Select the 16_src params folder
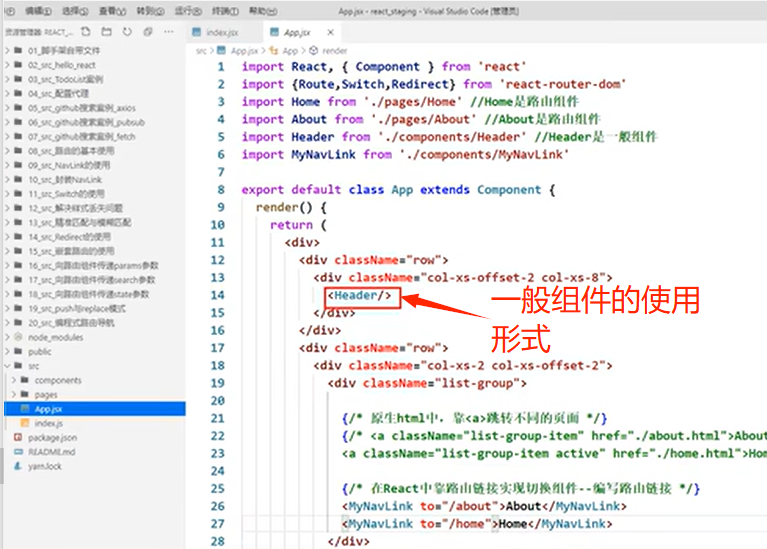Image resolution: width=767 pixels, height=549 pixels. click(94, 265)
